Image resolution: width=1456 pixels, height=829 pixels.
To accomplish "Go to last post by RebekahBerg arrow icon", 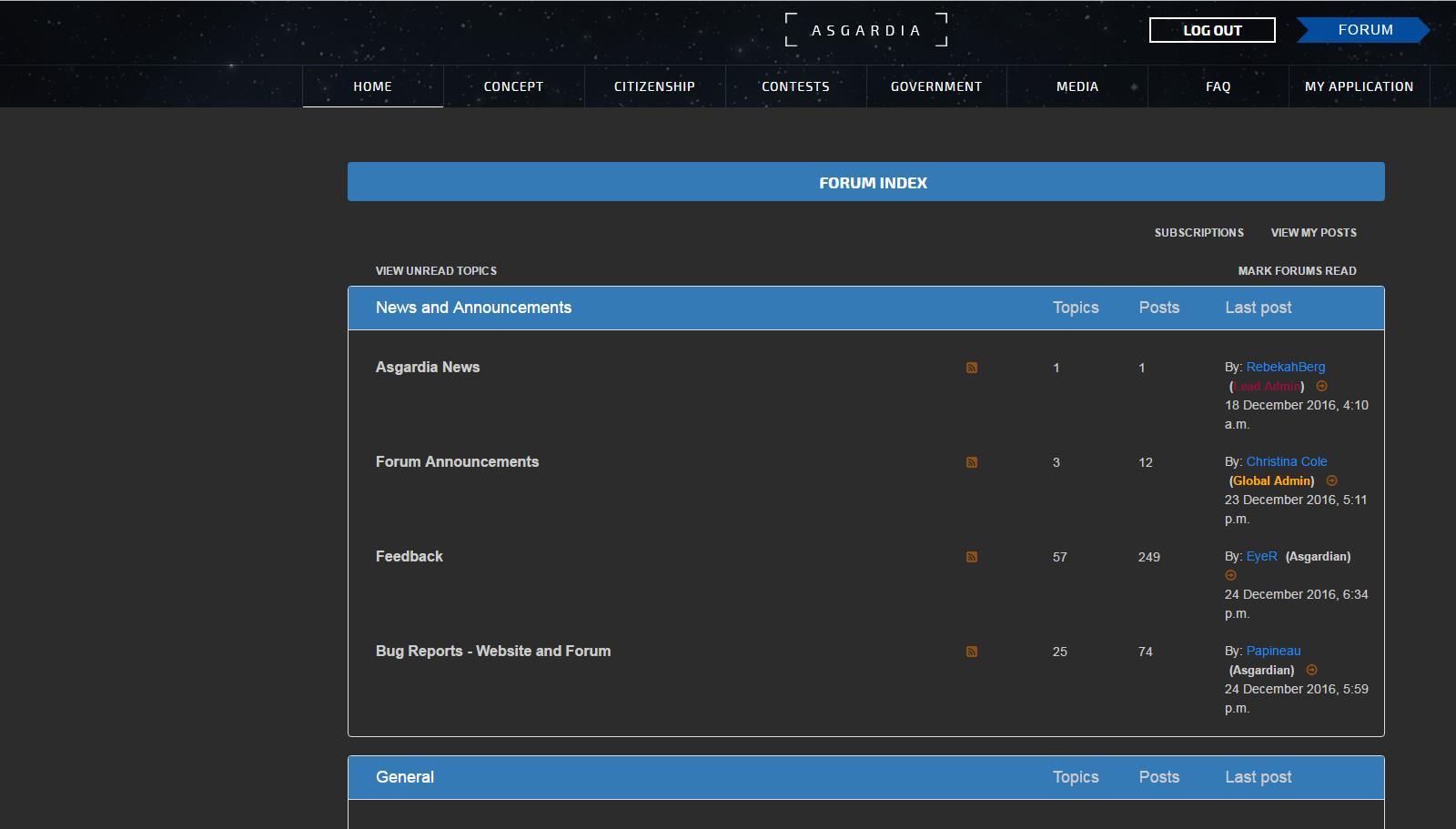I will click(x=1322, y=386).
